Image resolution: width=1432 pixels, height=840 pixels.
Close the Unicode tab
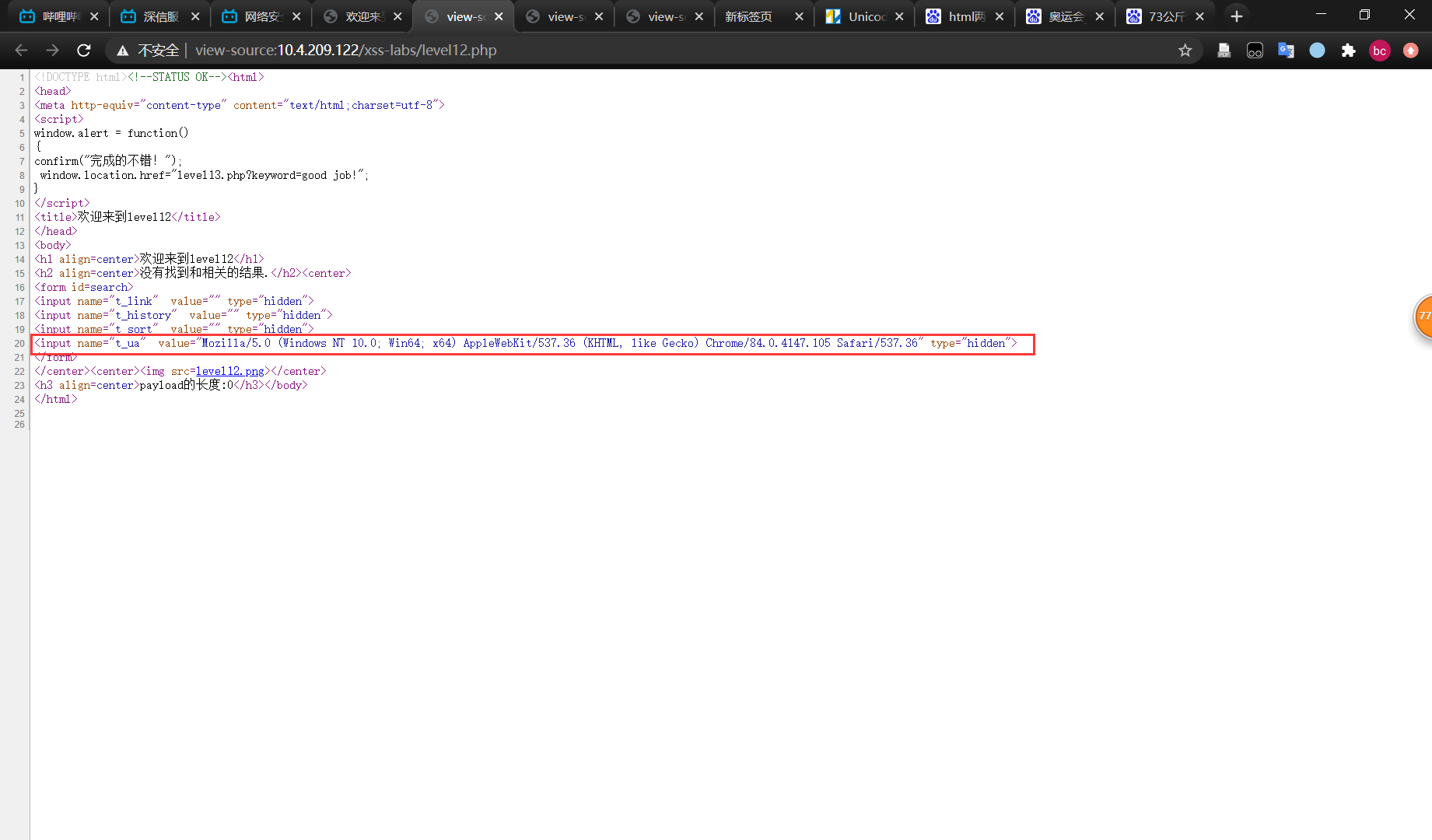[x=899, y=16]
